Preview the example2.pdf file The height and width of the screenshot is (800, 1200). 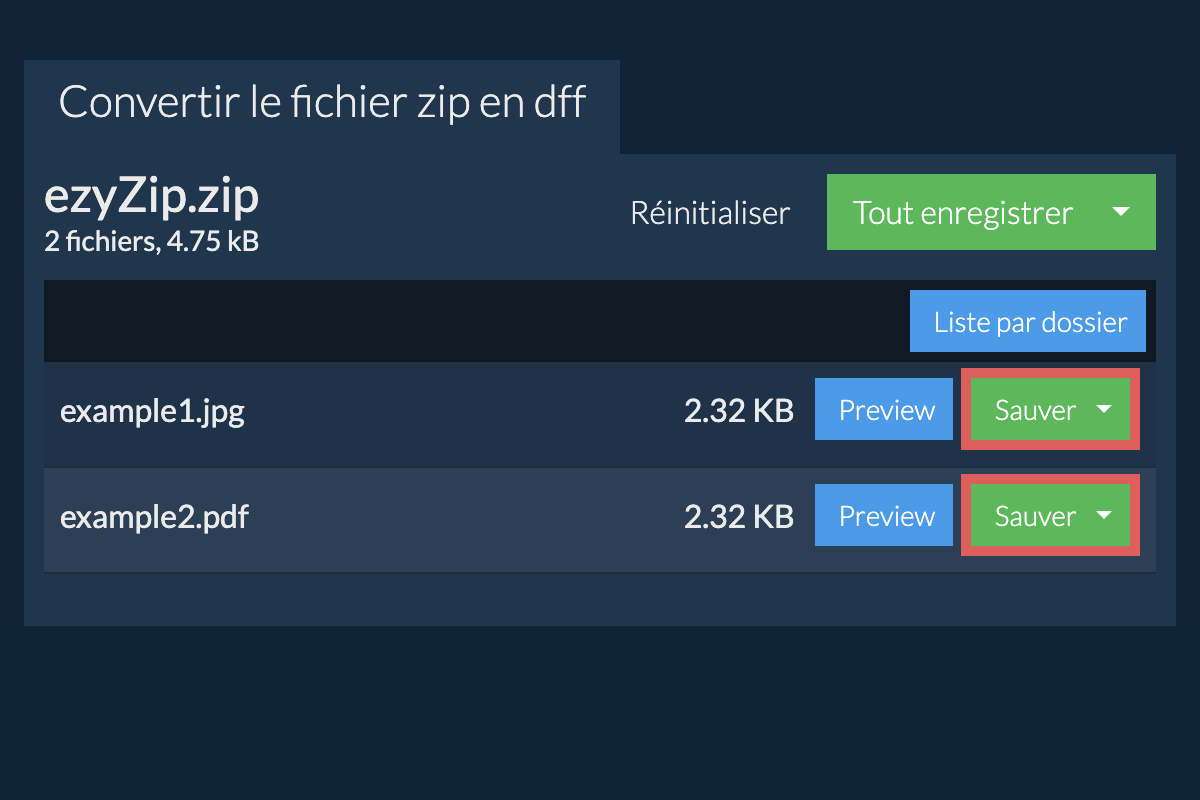pyautogui.click(x=884, y=516)
